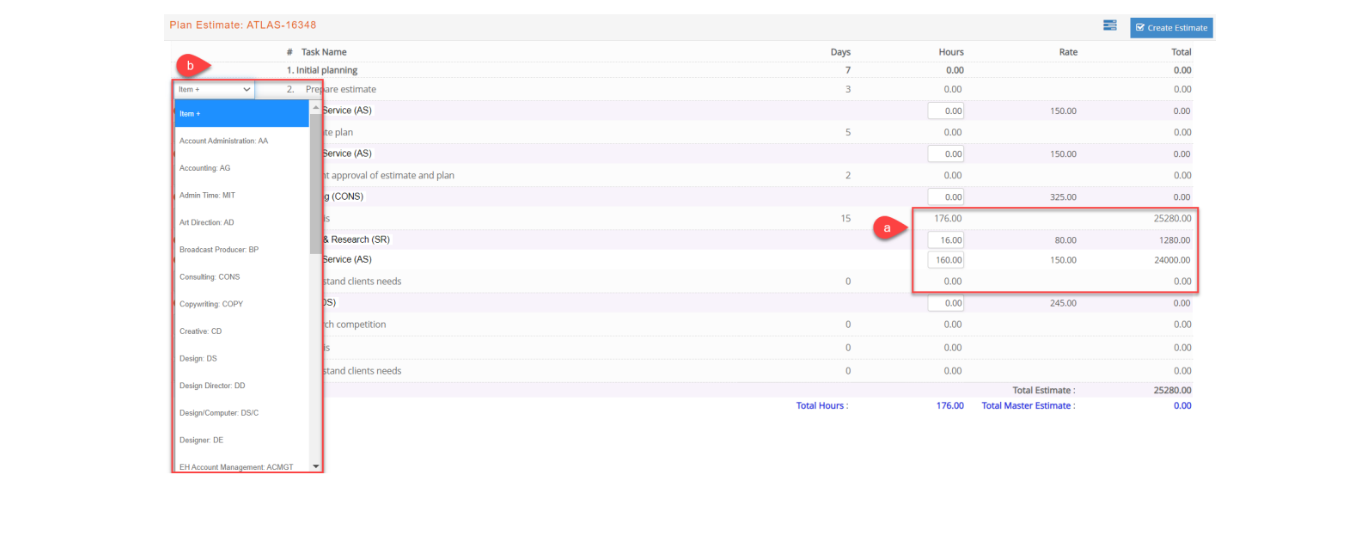The height and width of the screenshot is (557, 1372).
Task: Click the dropdown list scrollbar thumb
Action: (x=316, y=183)
